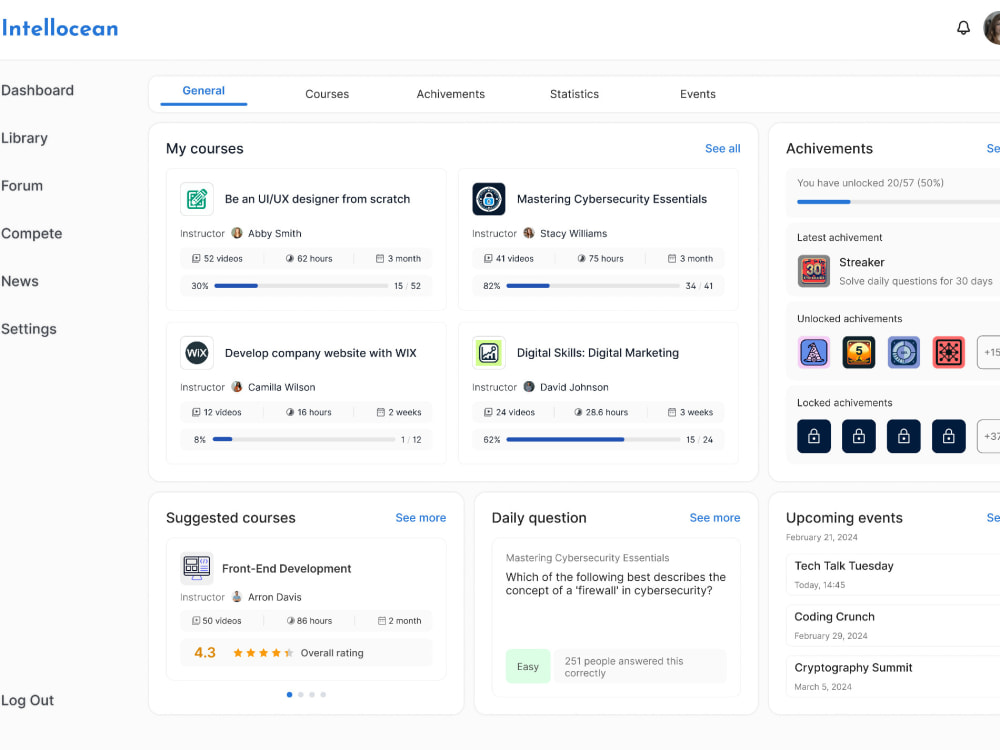Click the achievements unlocked 20/57 progress bar

898,202
